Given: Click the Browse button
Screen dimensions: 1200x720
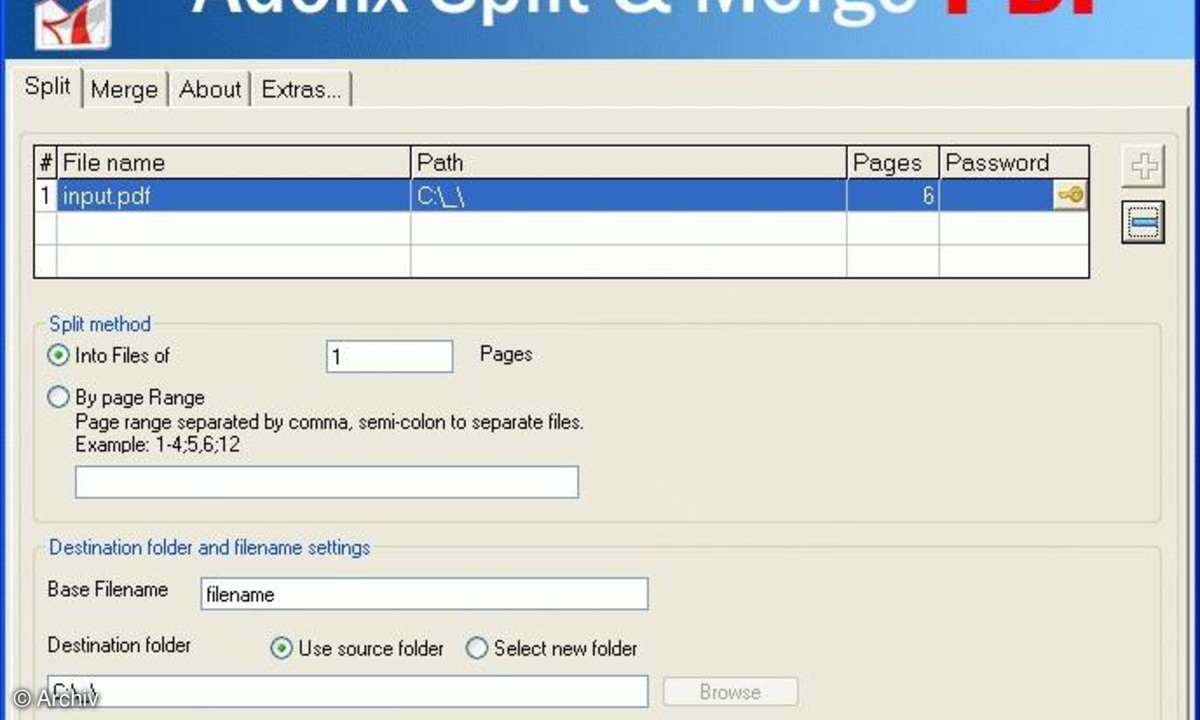Looking at the screenshot, I should click(x=730, y=692).
